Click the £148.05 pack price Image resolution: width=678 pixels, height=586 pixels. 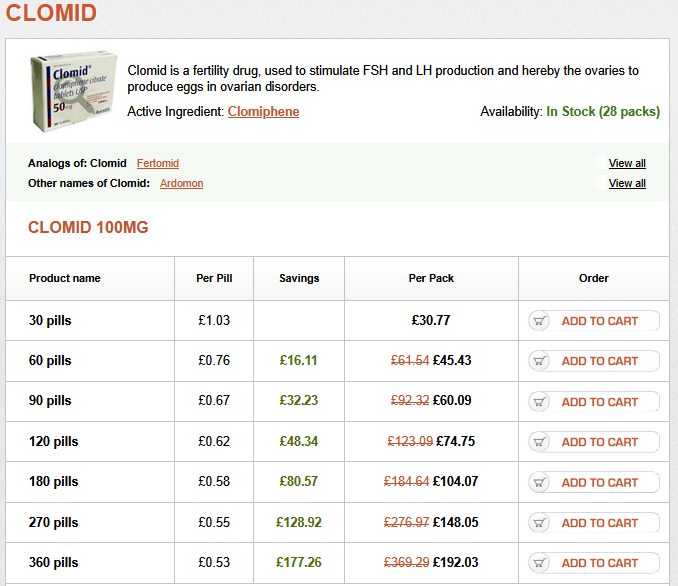pos(455,522)
